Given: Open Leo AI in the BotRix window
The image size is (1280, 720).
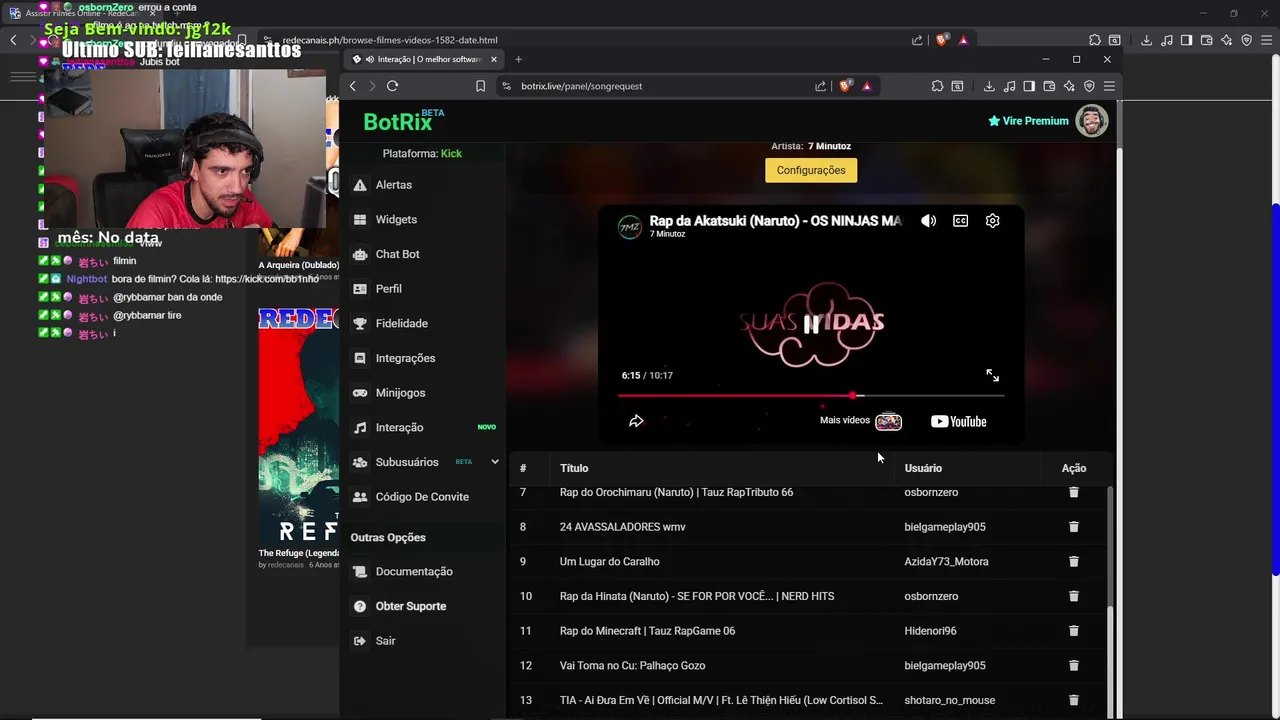Looking at the screenshot, I should (x=1069, y=86).
